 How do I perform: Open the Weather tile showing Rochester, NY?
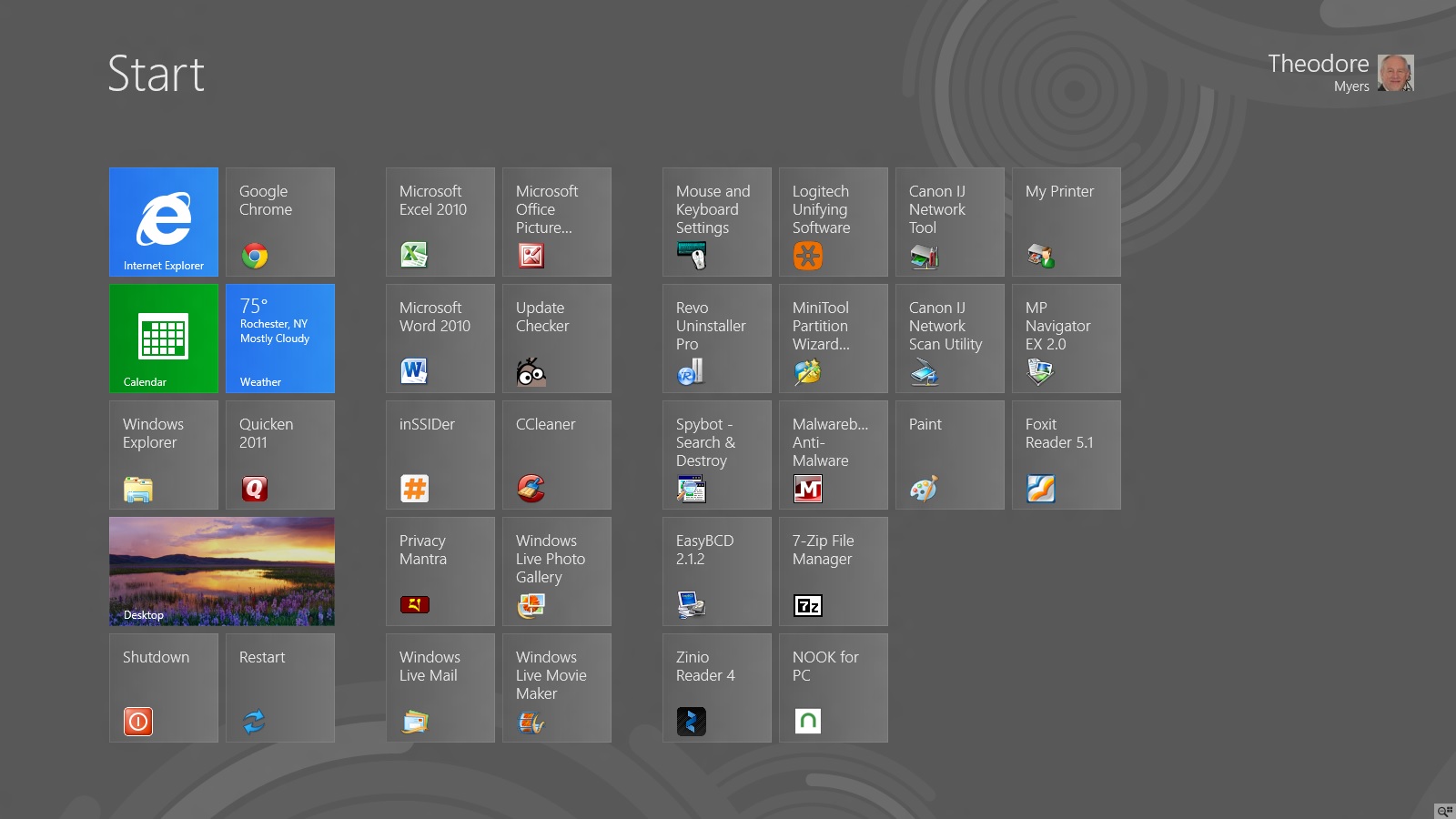coord(280,339)
